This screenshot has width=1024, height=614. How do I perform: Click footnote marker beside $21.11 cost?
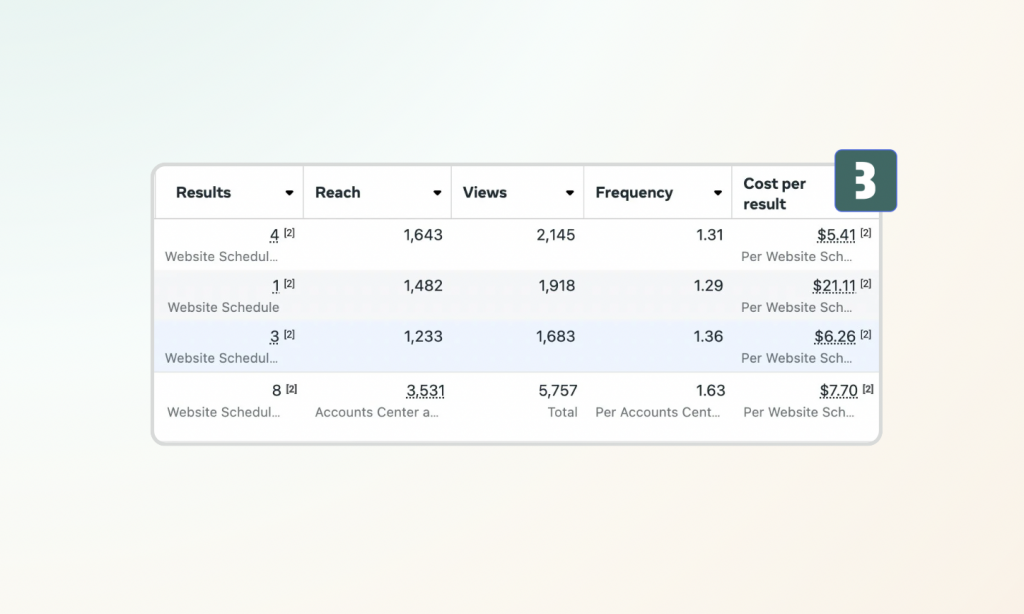tap(866, 284)
